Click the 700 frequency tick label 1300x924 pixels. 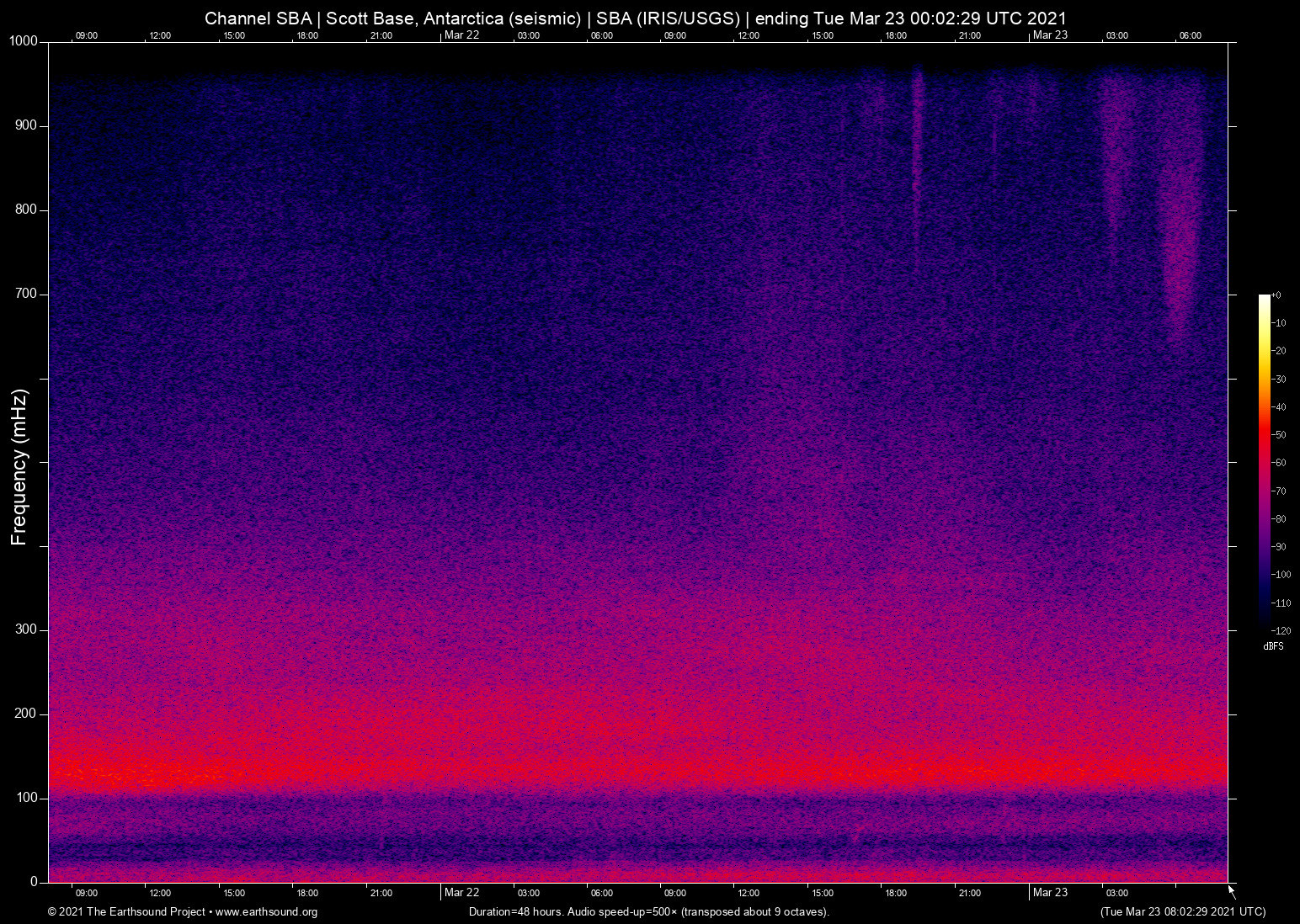click(x=27, y=294)
